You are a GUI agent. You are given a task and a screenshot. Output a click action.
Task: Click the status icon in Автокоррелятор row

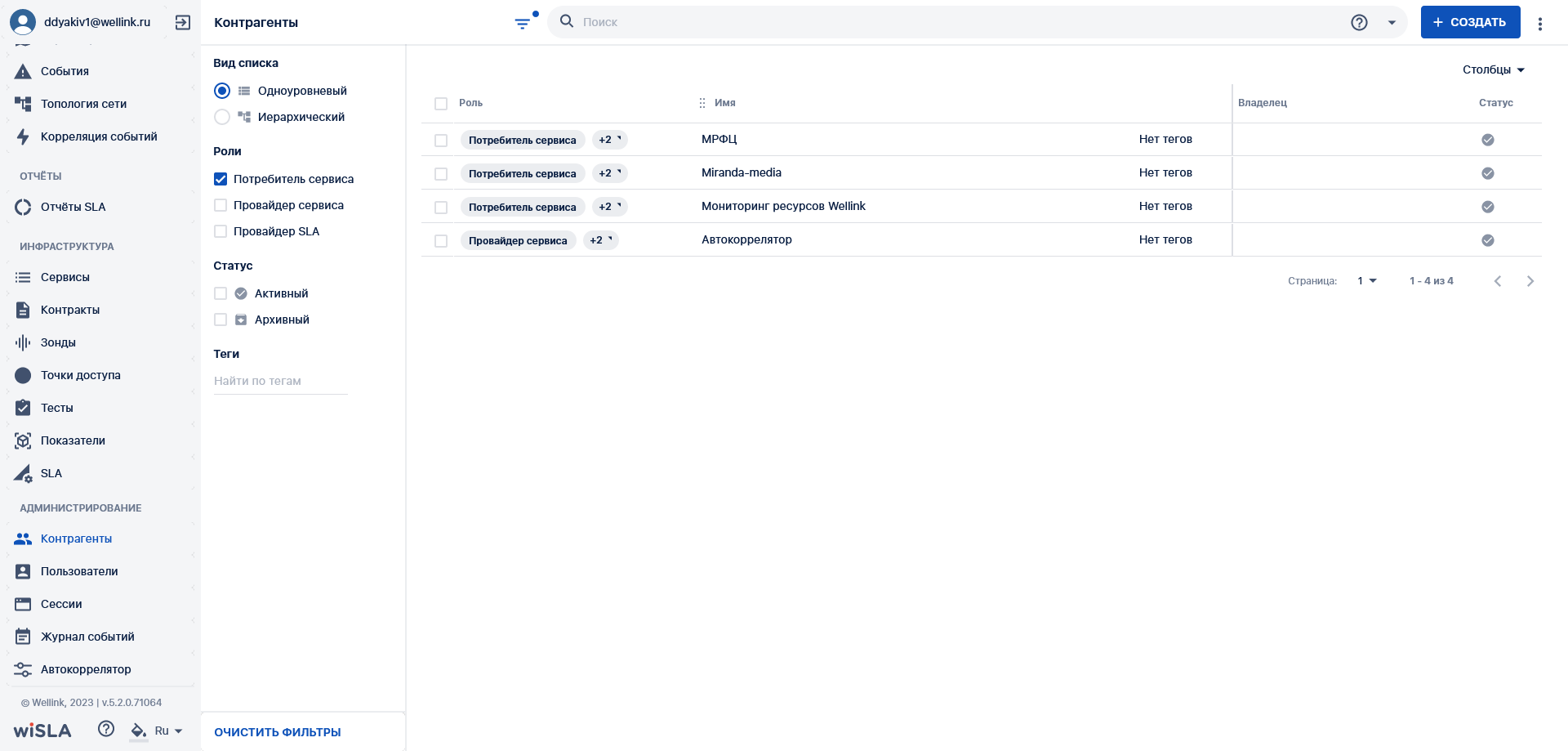click(1488, 240)
